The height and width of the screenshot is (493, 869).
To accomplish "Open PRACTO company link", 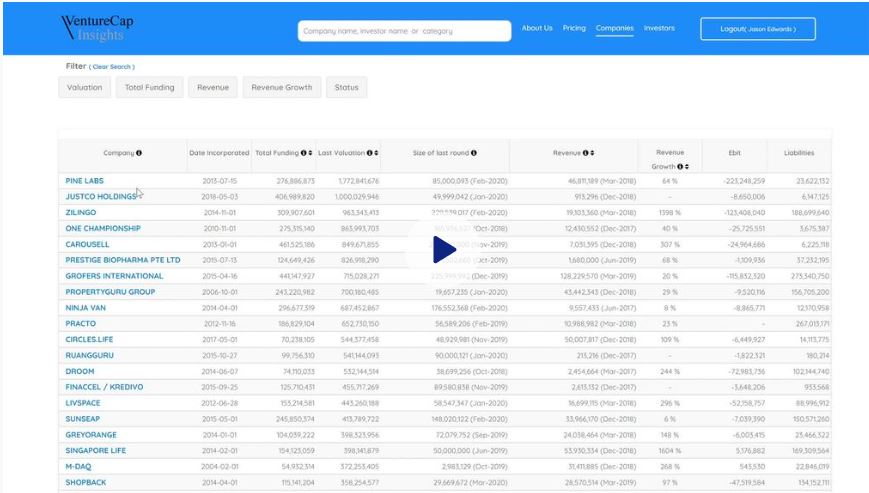I will tap(80, 323).
